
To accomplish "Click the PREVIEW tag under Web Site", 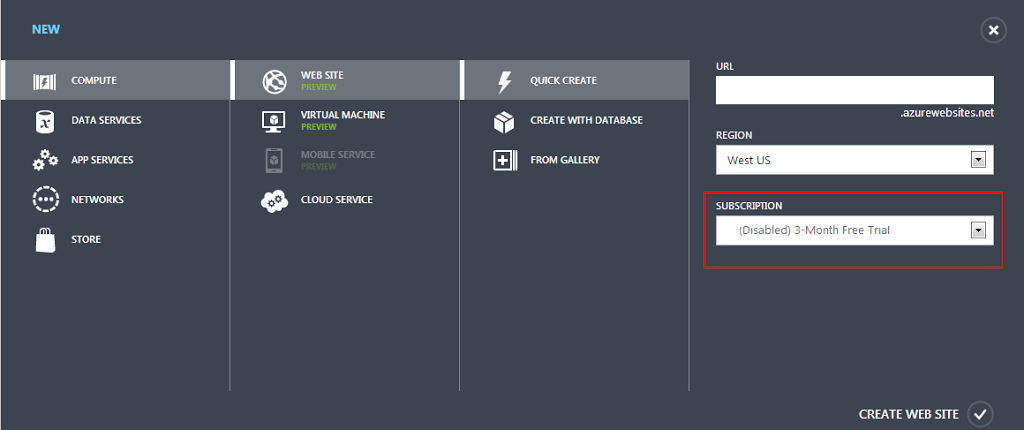I will (319, 87).
